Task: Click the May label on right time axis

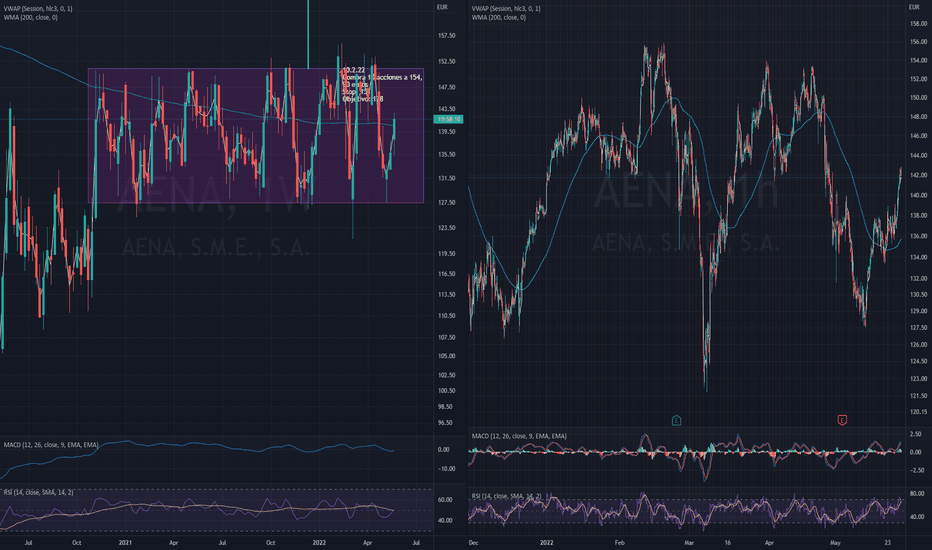Action: [x=835, y=543]
